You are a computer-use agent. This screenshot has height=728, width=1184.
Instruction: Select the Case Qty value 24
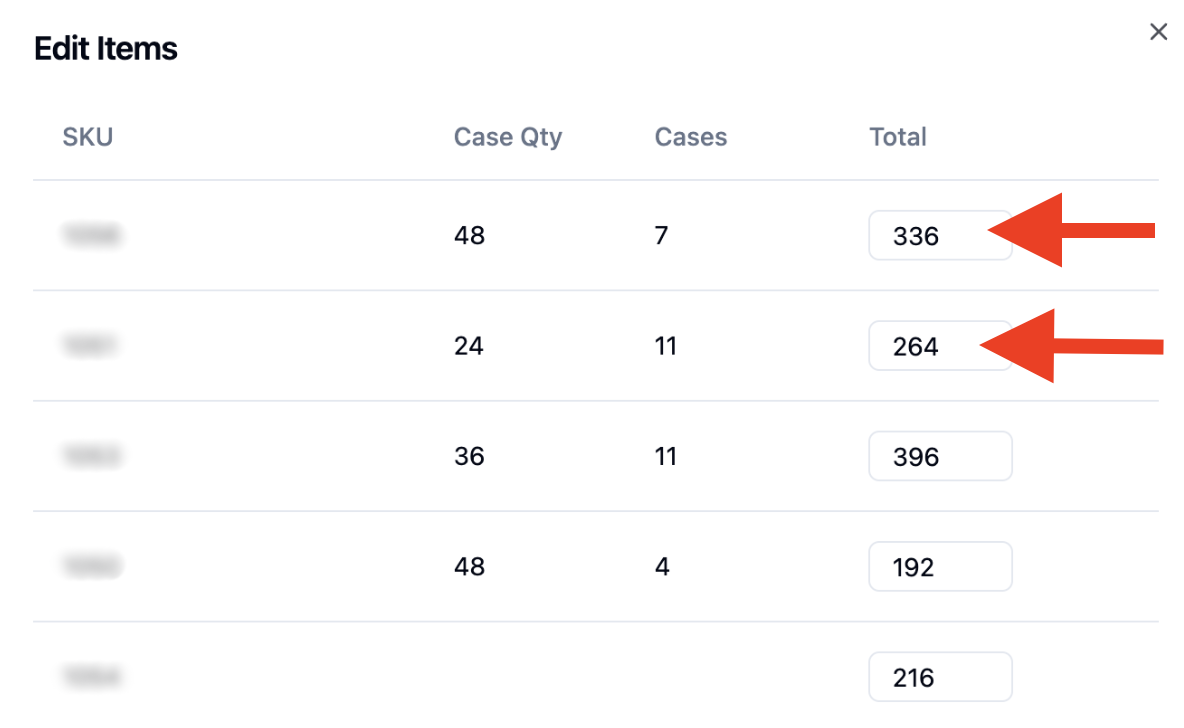[468, 346]
